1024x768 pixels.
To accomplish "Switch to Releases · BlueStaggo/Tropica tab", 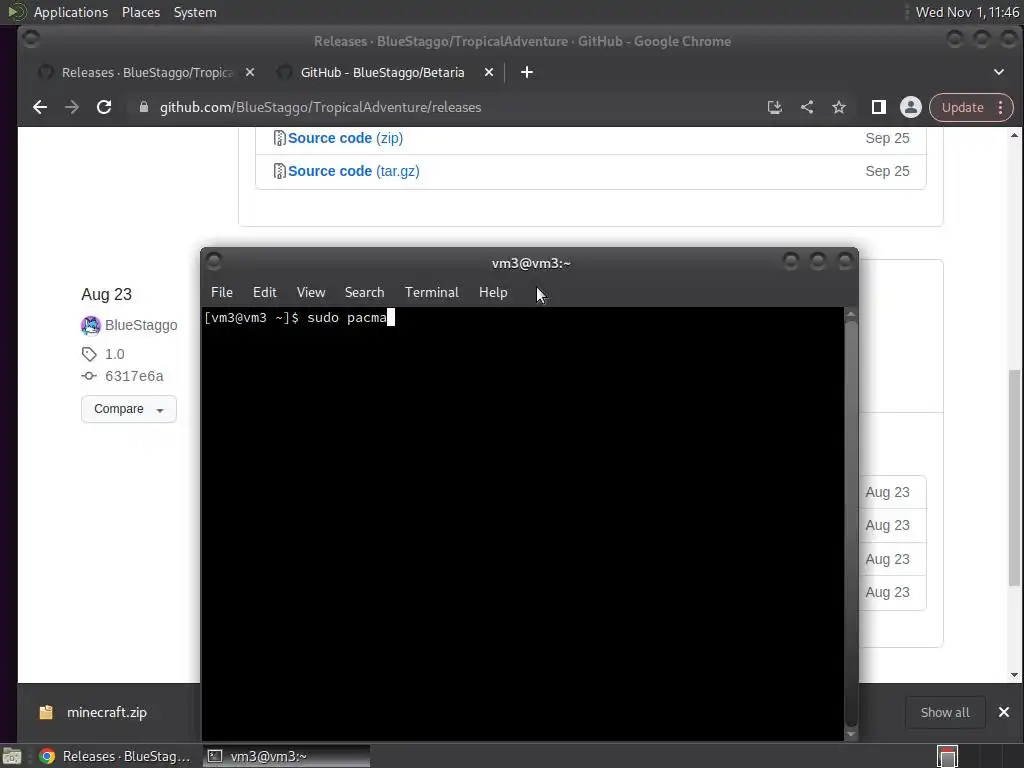I will click(x=146, y=72).
